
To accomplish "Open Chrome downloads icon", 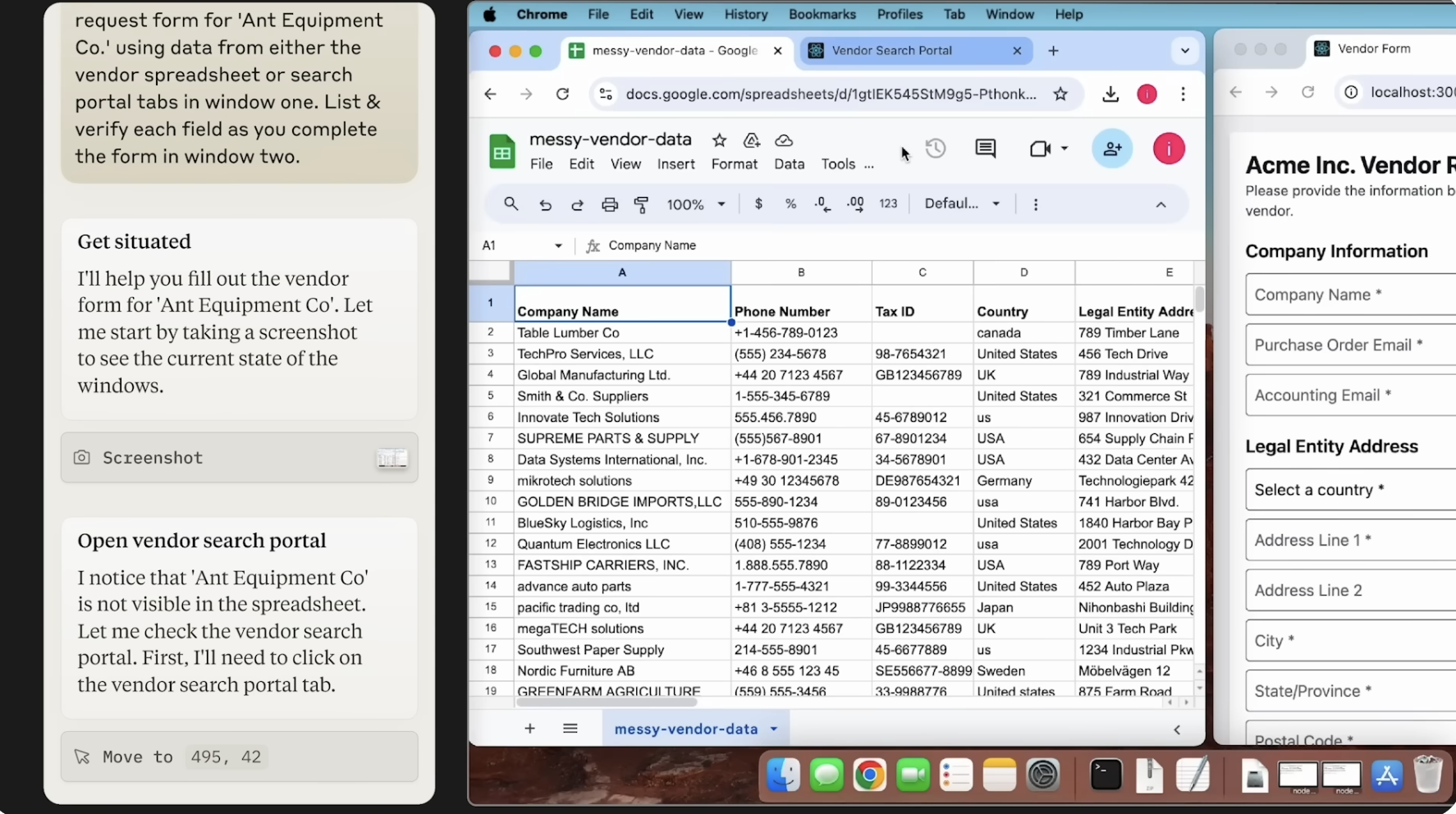I will point(1110,94).
